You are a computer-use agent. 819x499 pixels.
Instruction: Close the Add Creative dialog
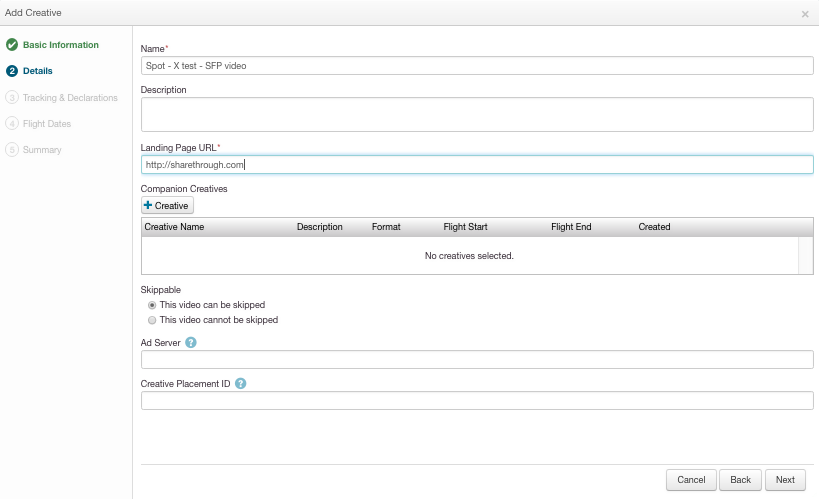pos(805,15)
